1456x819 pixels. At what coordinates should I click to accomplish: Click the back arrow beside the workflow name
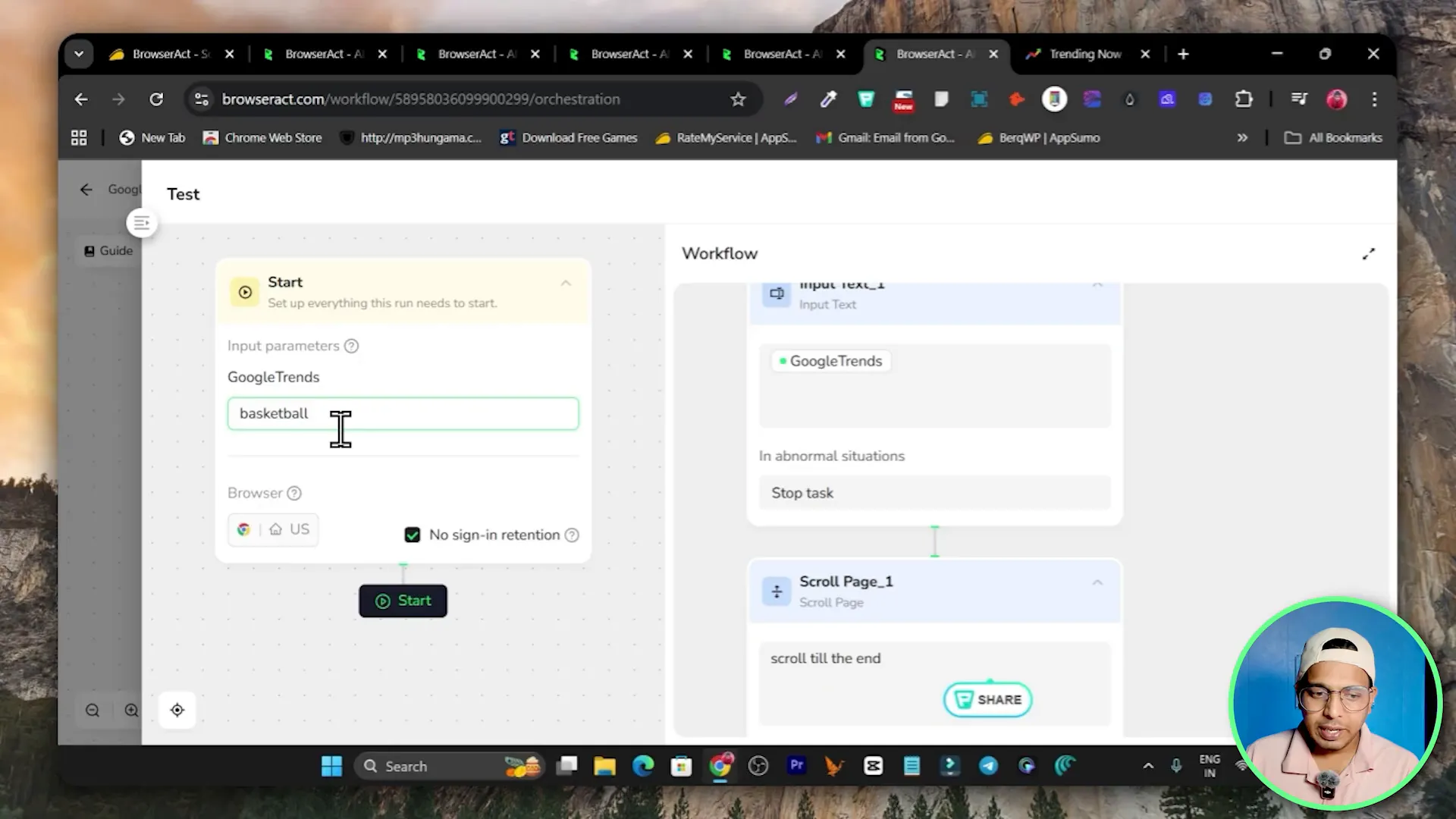(86, 190)
